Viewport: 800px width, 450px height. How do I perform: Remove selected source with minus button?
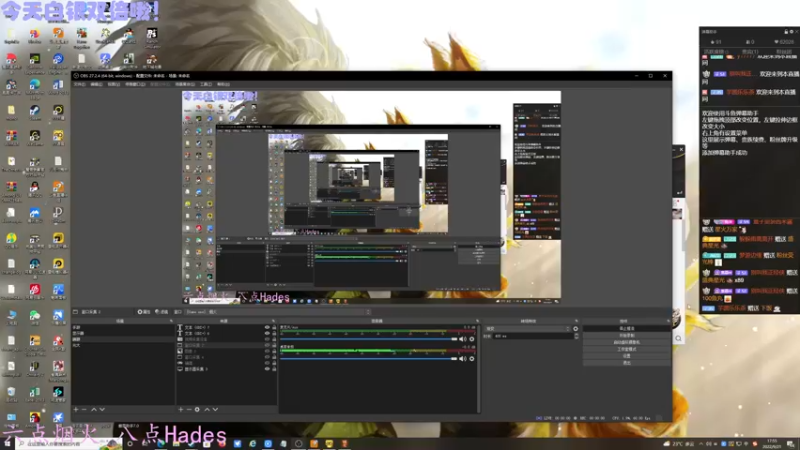coord(189,409)
